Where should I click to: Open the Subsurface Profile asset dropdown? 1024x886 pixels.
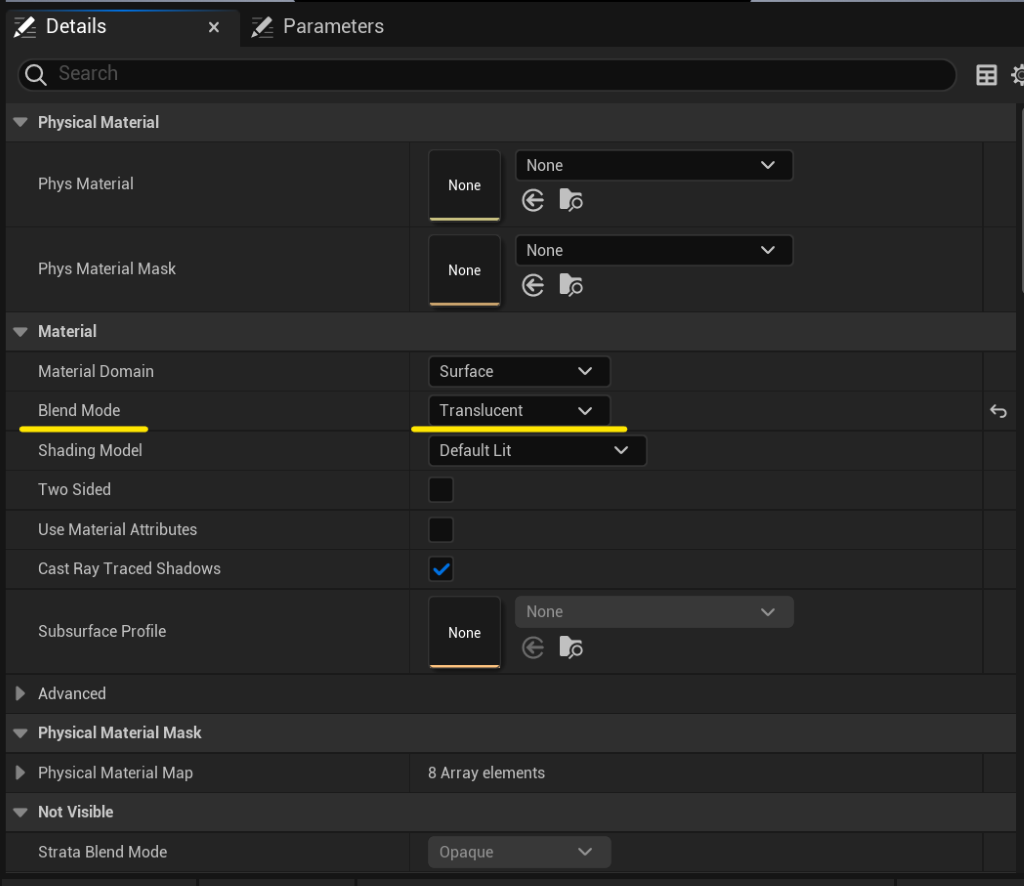(x=654, y=612)
